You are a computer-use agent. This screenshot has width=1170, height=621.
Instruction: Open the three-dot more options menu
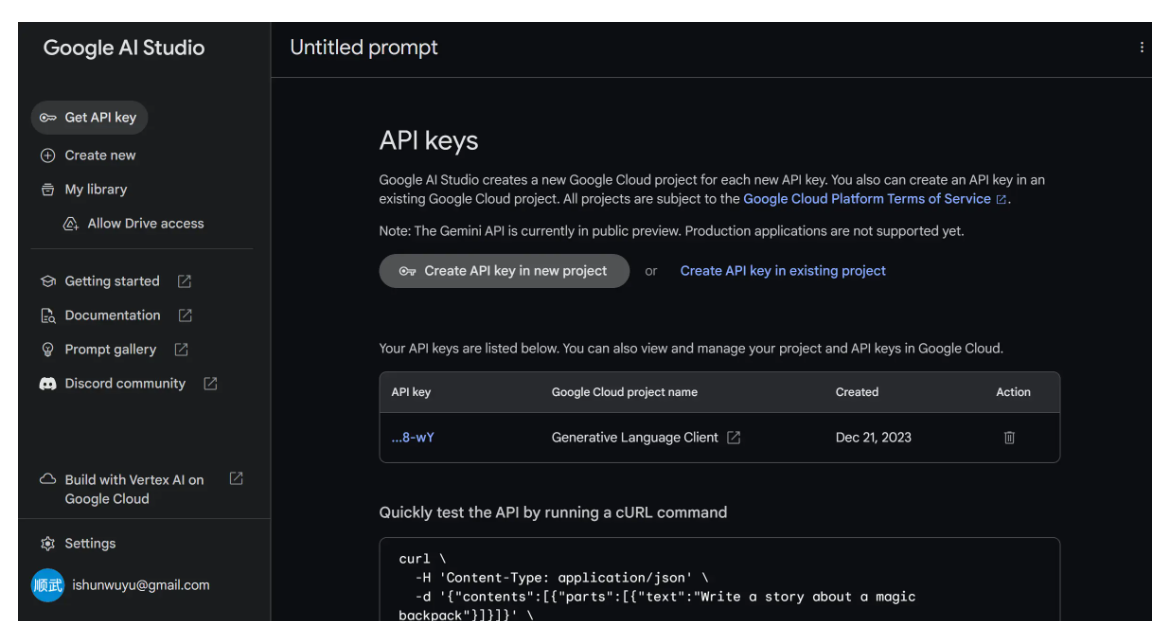tap(1142, 48)
